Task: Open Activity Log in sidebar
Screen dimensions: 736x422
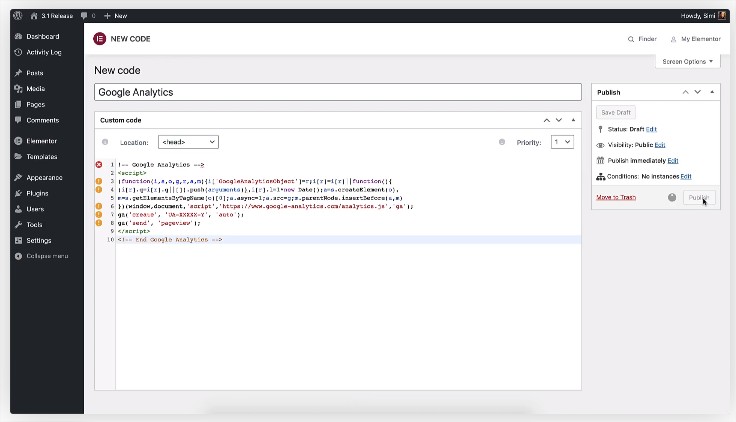Action: 44,52
